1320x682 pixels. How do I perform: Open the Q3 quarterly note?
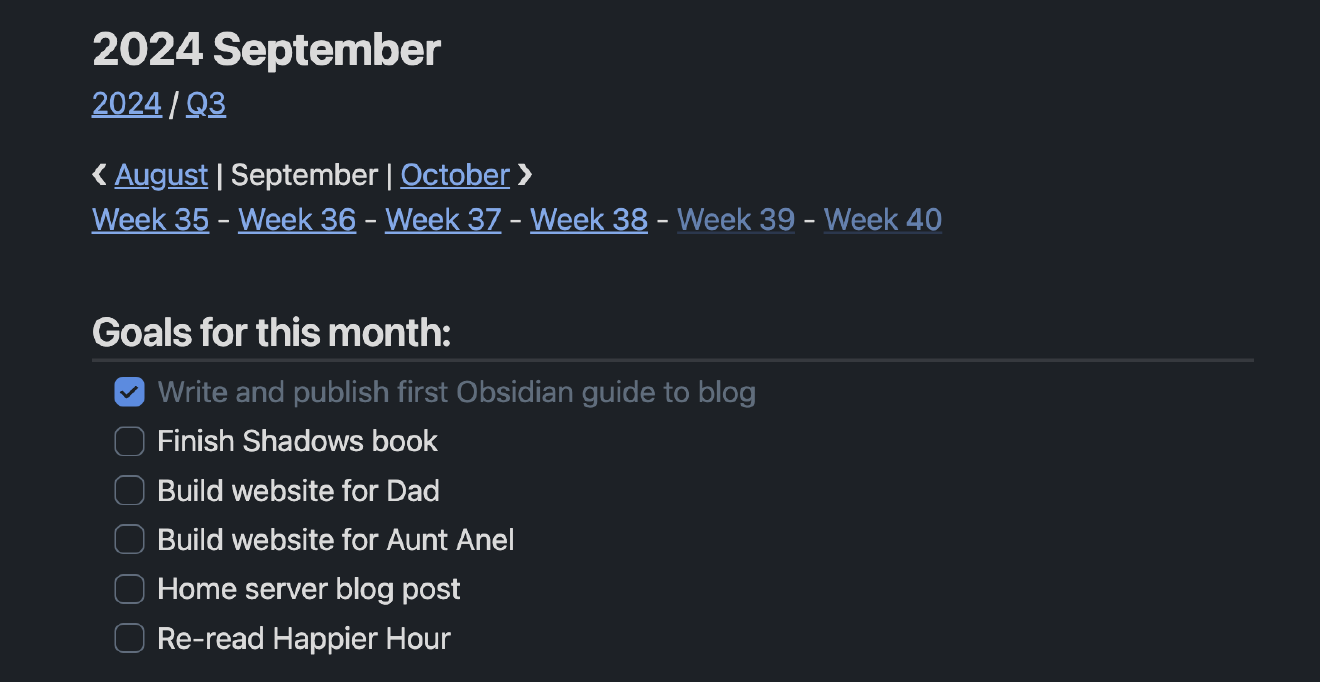pos(206,103)
